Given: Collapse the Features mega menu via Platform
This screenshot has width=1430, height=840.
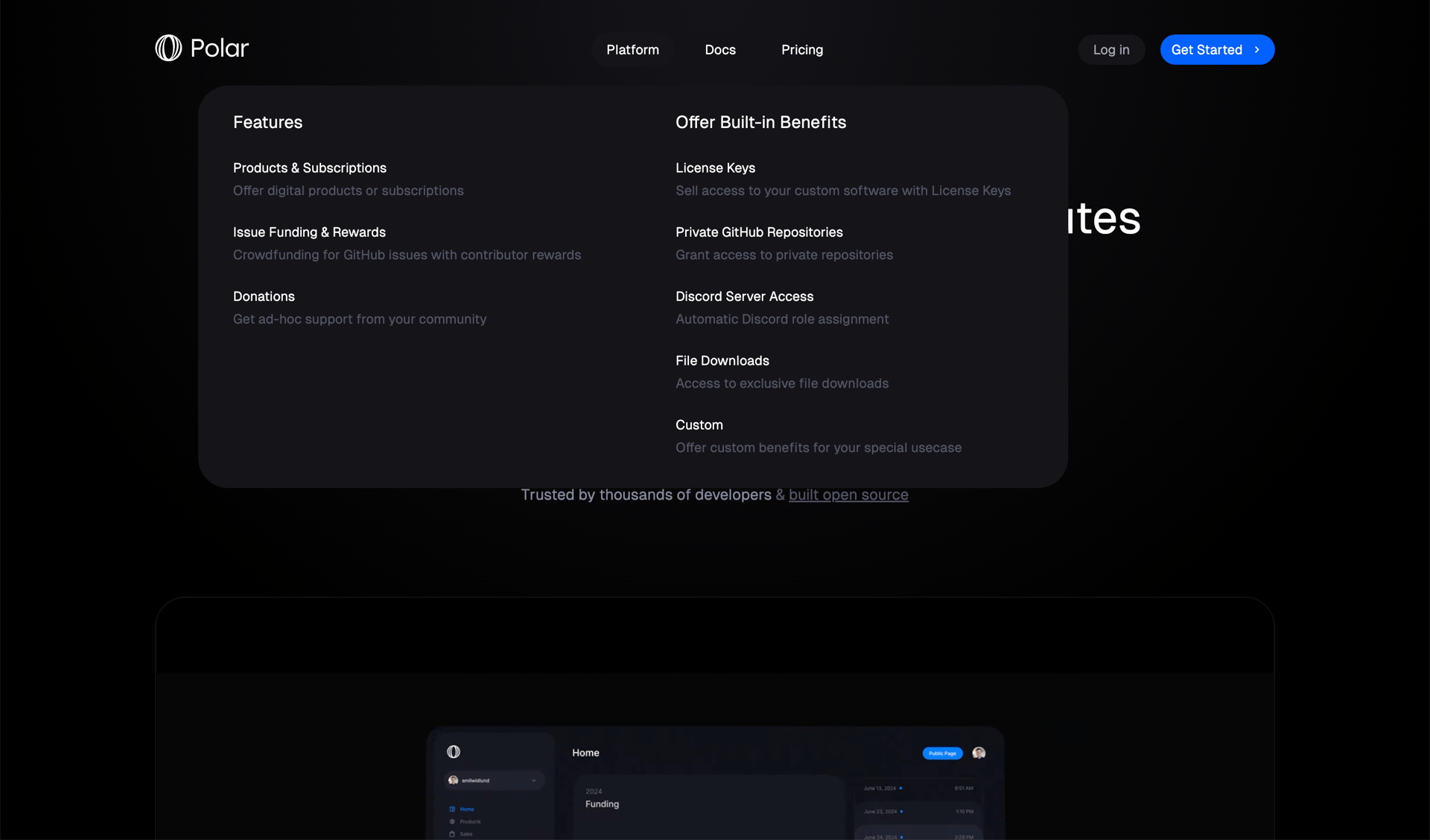Looking at the screenshot, I should tap(632, 49).
